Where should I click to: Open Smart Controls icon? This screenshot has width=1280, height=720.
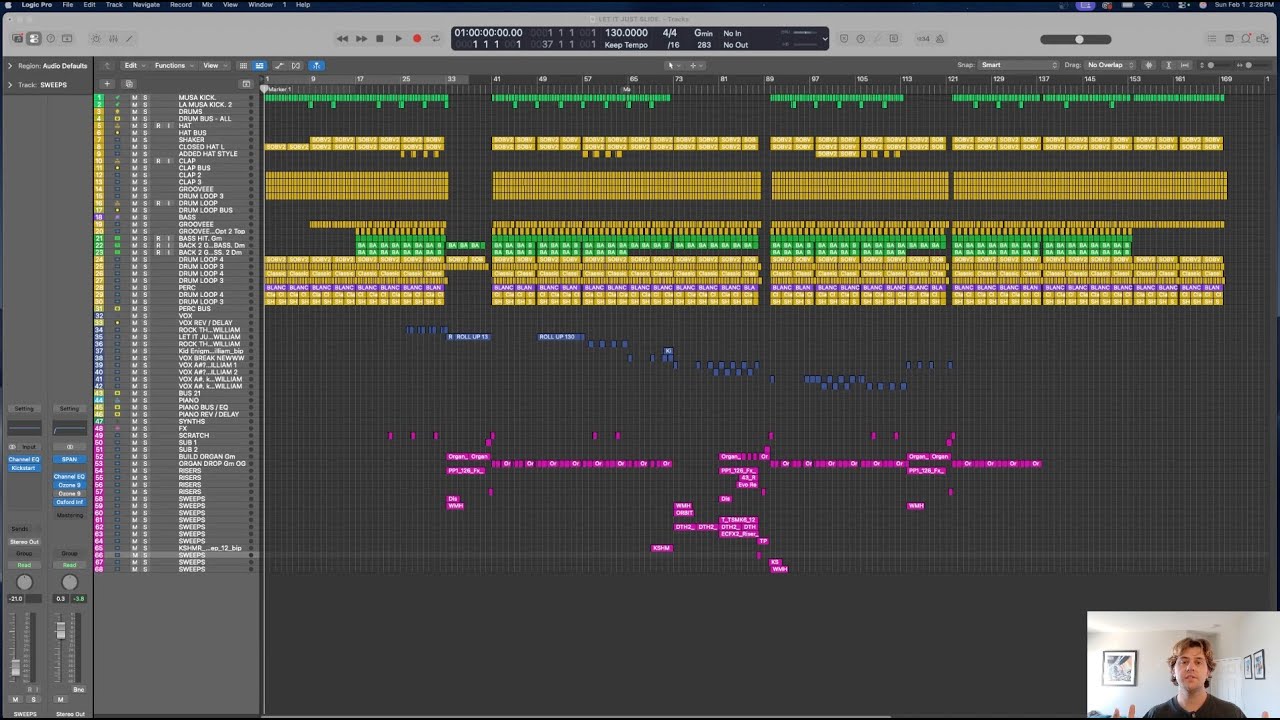click(x=96, y=39)
